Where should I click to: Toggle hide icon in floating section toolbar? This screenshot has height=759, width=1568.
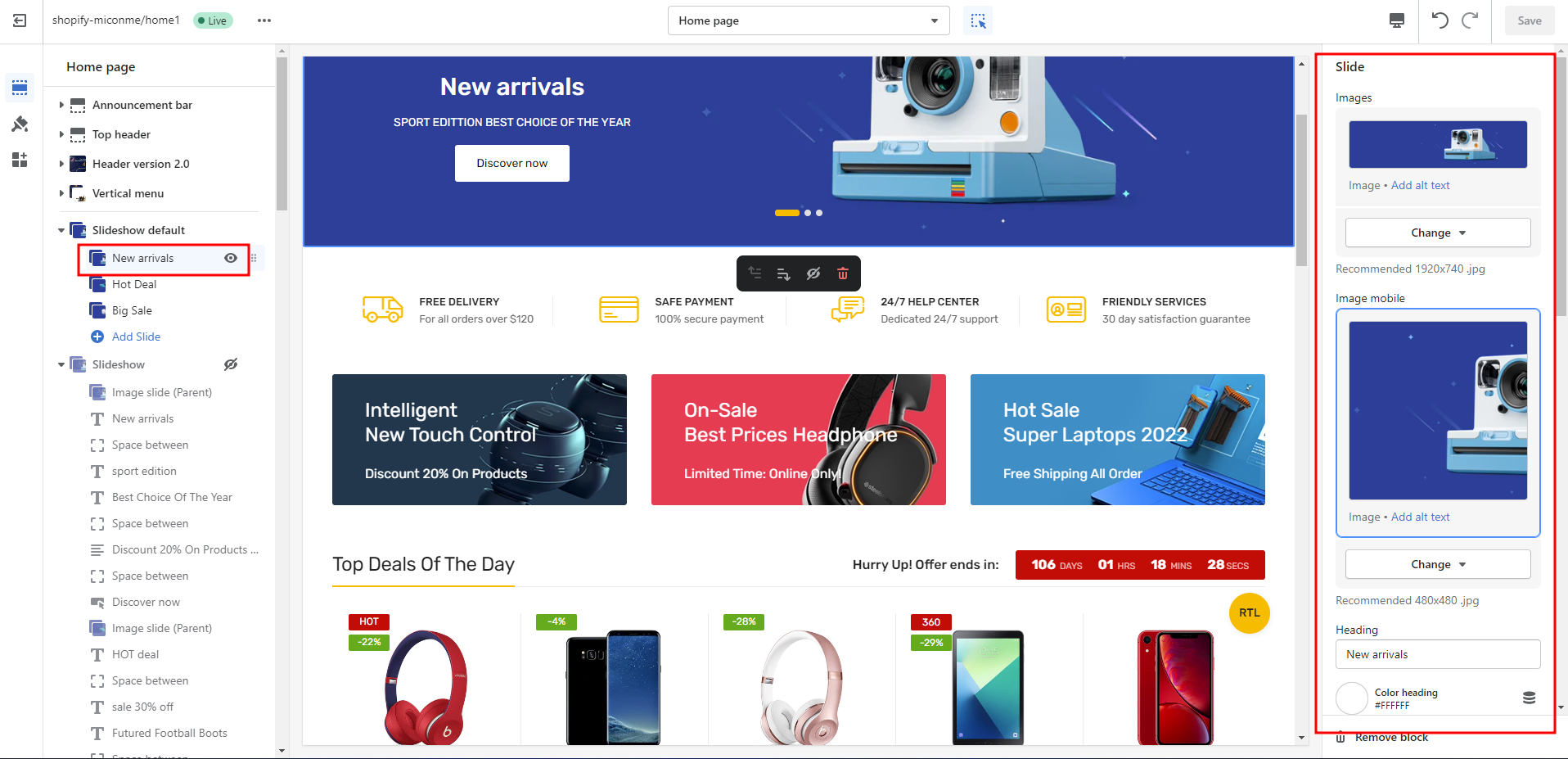point(813,273)
